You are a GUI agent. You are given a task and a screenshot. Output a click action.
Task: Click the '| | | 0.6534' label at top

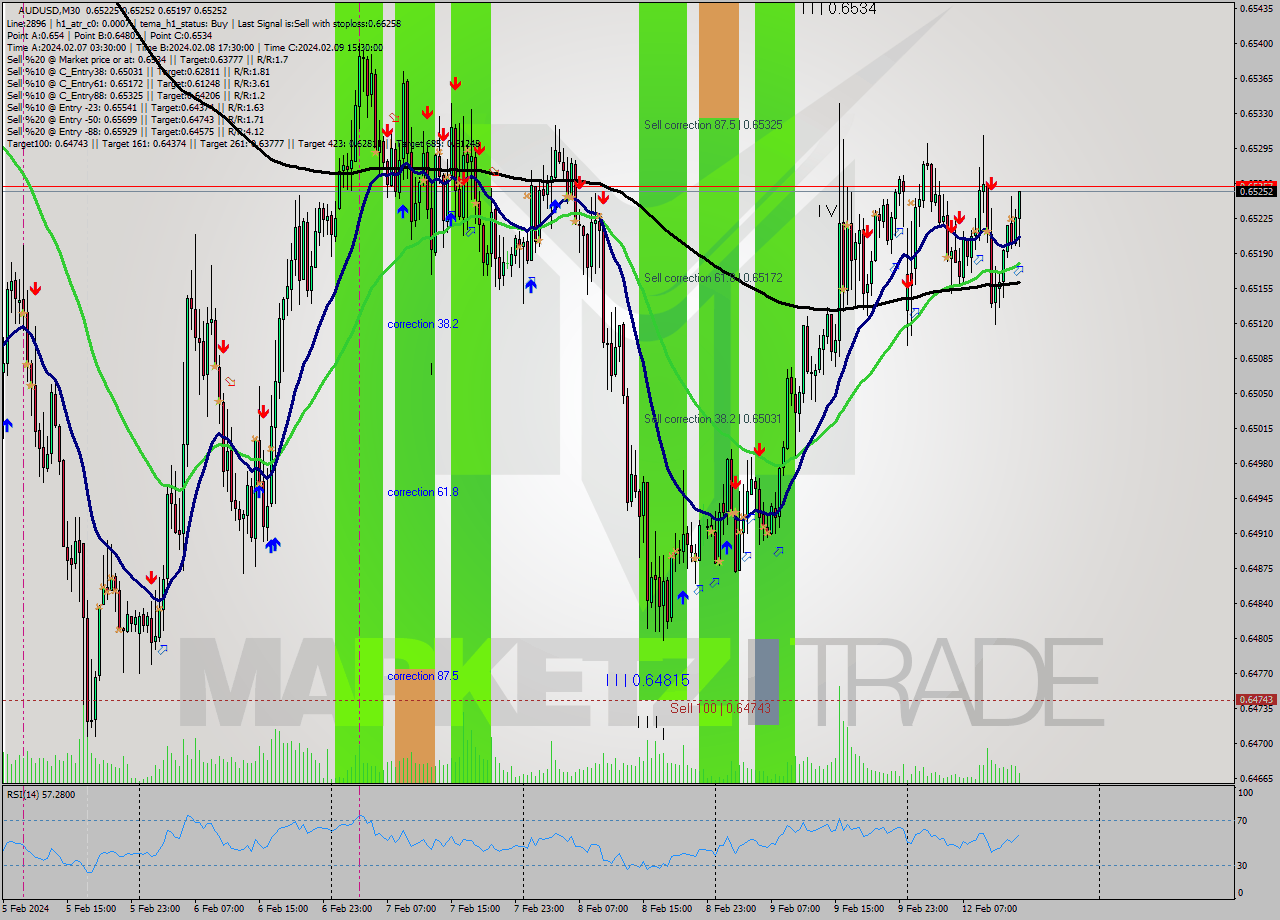pyautogui.click(x=838, y=8)
